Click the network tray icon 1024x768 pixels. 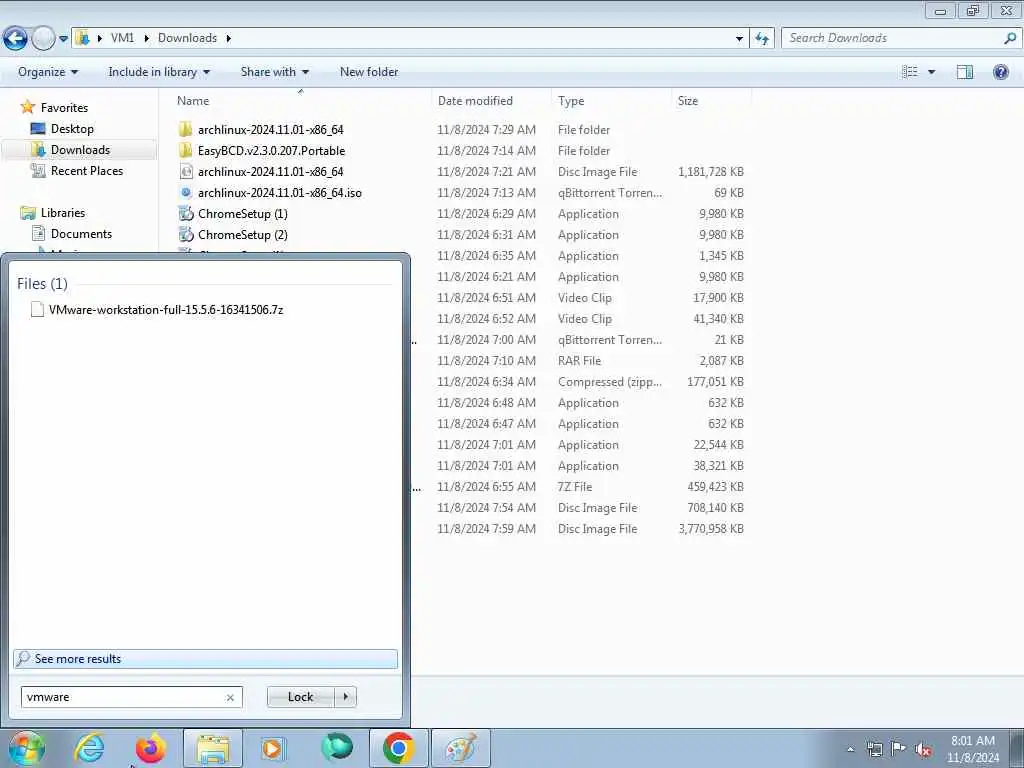[x=874, y=749]
